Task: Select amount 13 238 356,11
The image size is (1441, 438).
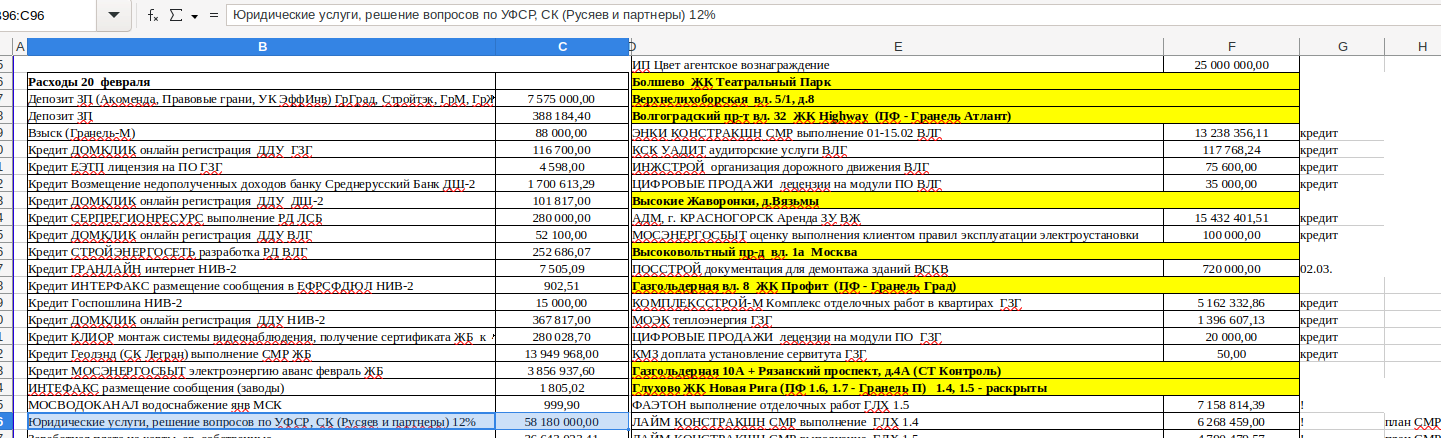Action: coord(1231,133)
